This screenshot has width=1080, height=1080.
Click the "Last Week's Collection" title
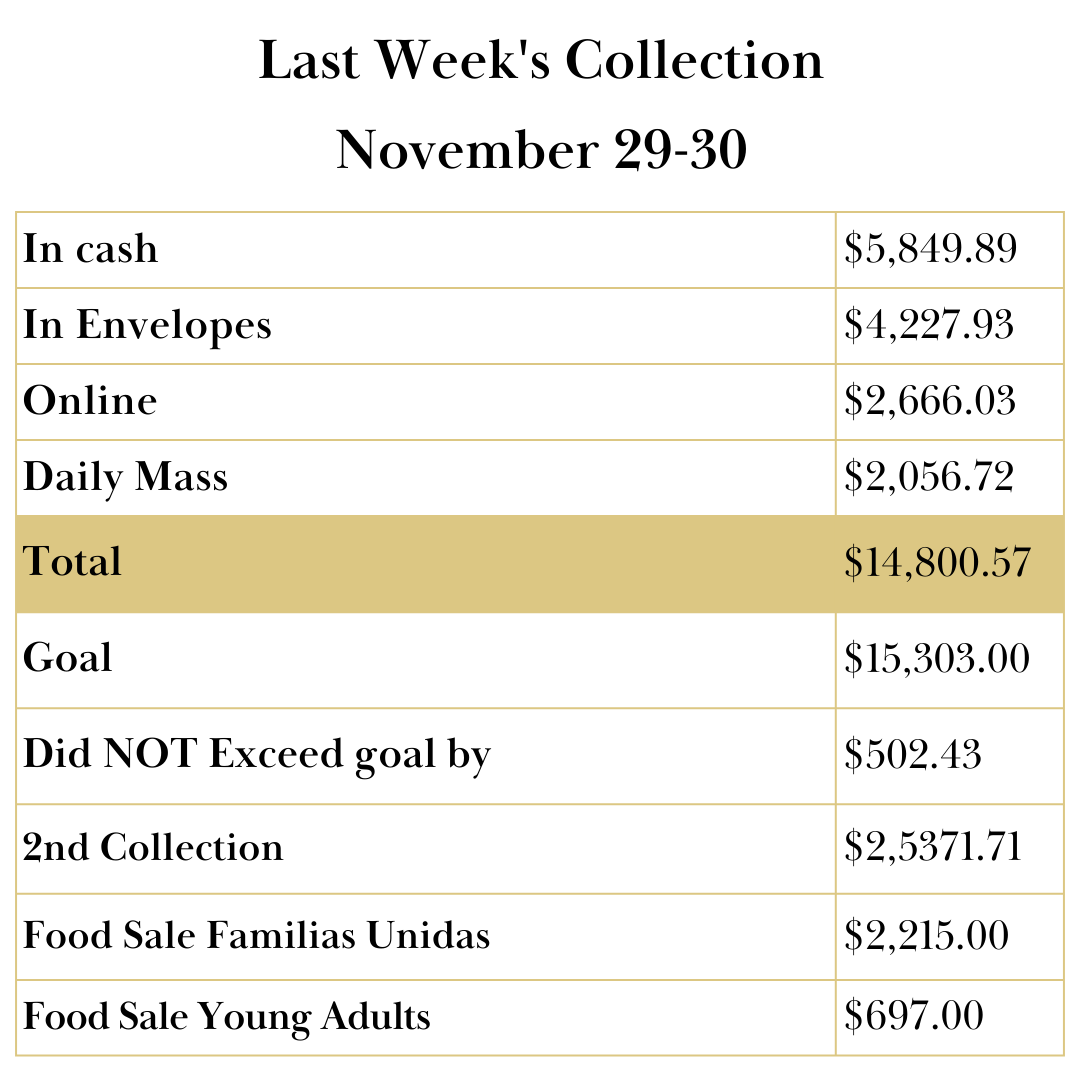tap(541, 61)
